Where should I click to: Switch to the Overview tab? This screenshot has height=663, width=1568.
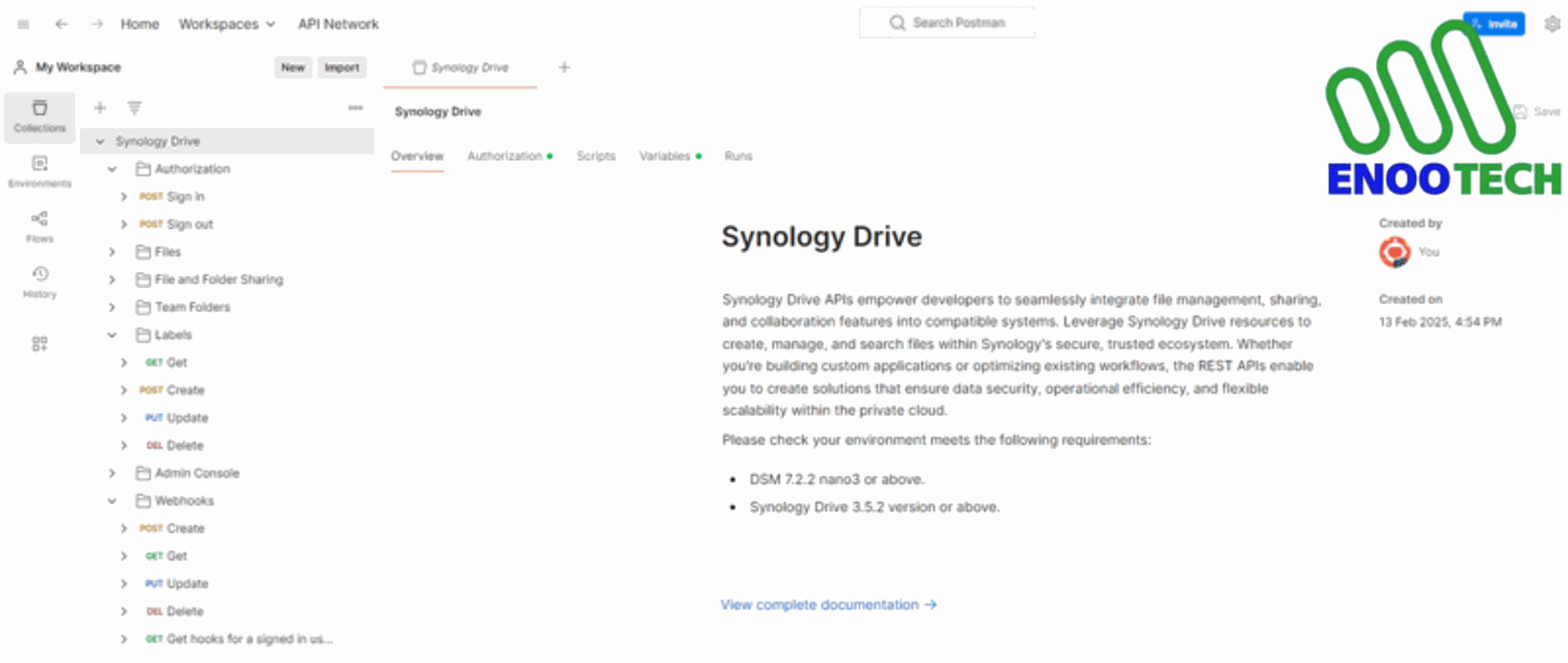417,156
